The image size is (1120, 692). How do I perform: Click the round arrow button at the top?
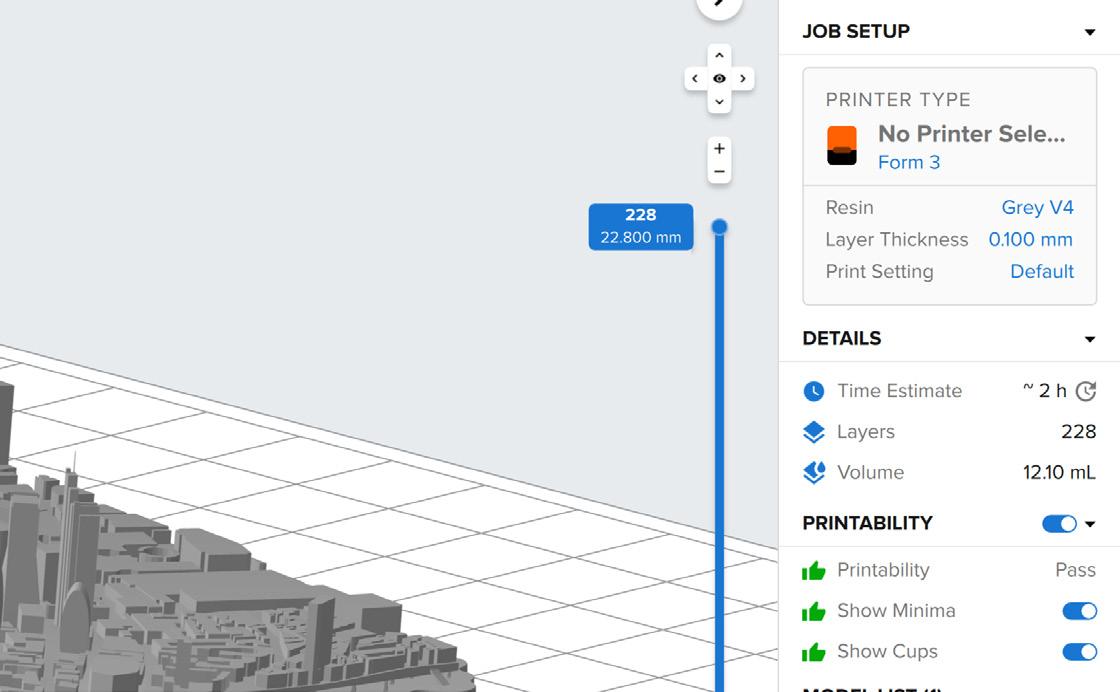(719, 6)
